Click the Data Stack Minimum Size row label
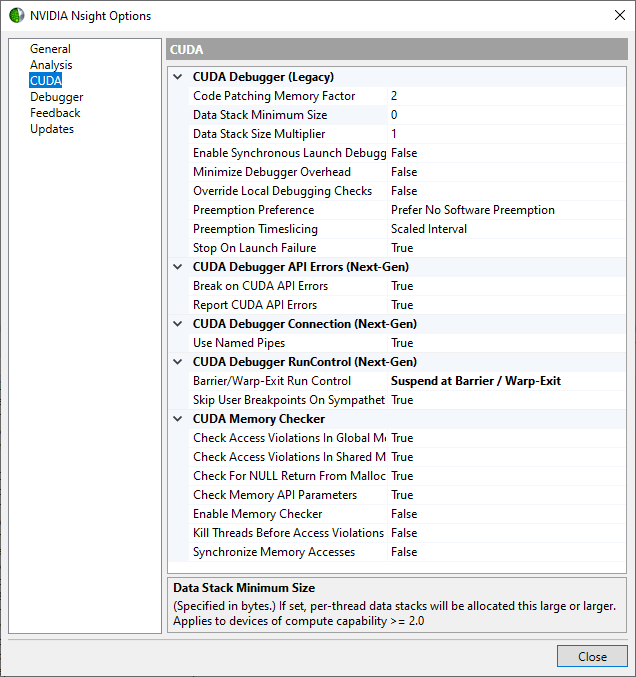The width and height of the screenshot is (636, 677). 260,115
